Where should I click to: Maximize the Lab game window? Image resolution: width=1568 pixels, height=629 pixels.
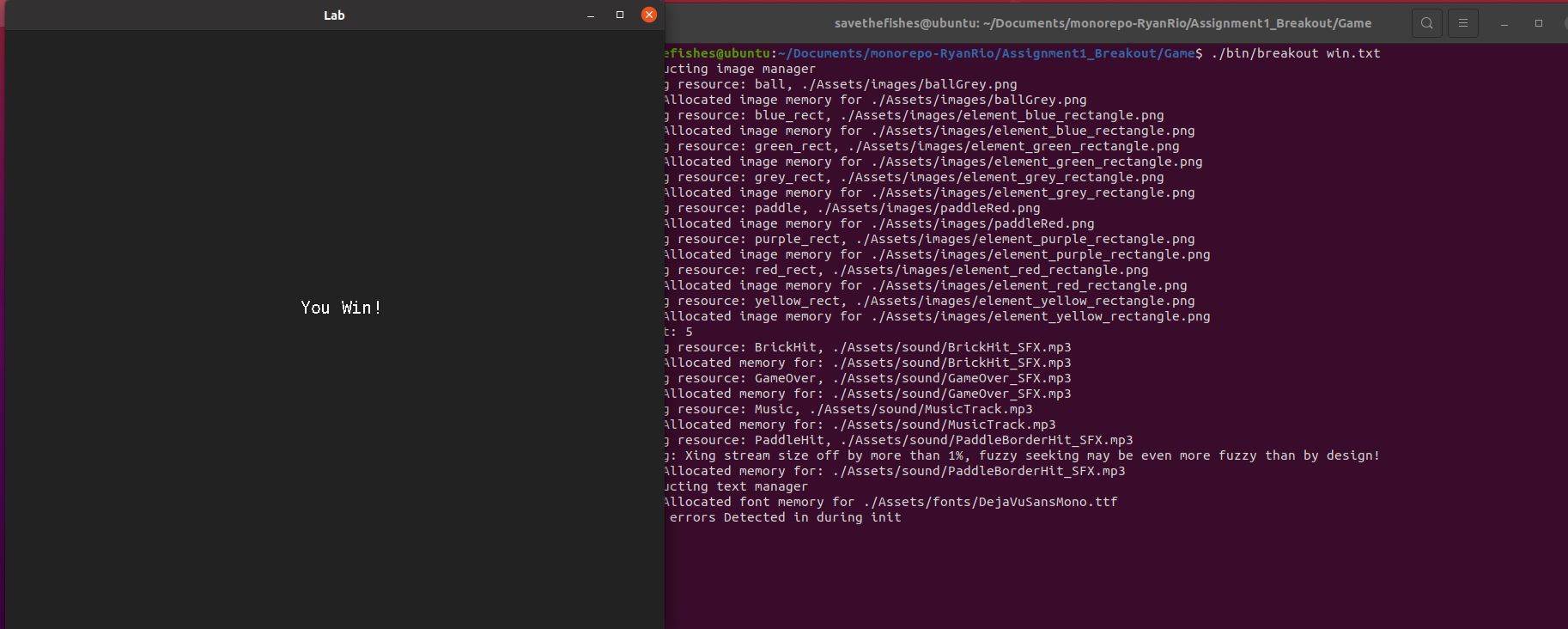click(620, 15)
